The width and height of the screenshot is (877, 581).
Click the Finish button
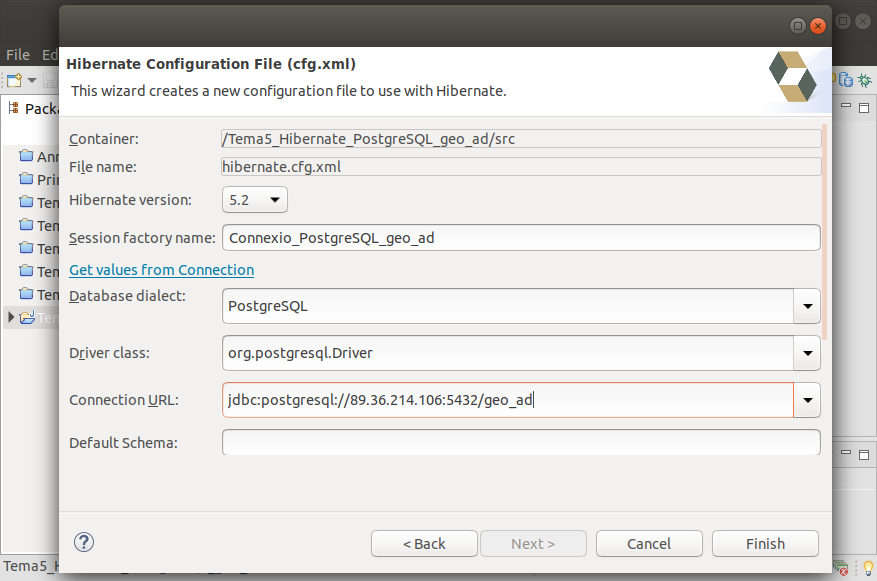click(x=765, y=544)
